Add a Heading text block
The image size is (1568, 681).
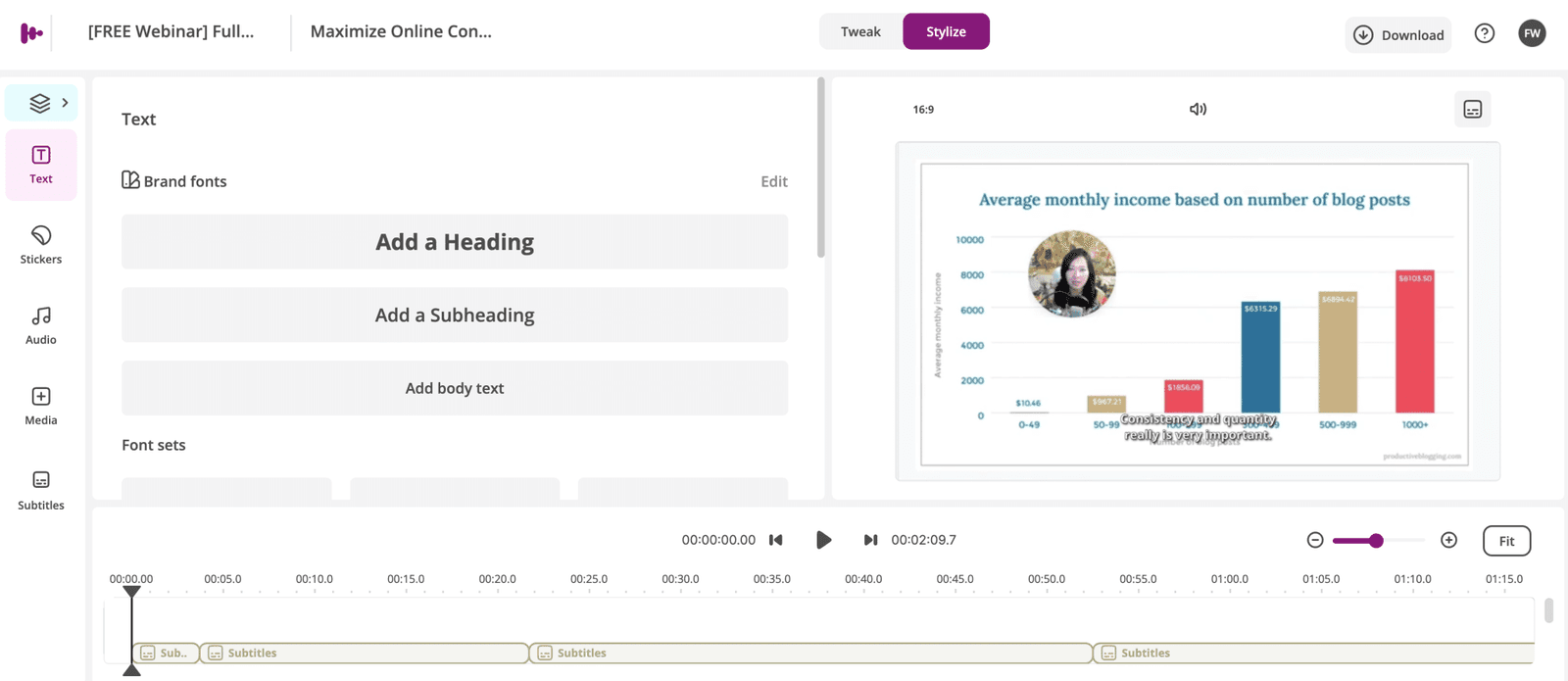pyautogui.click(x=455, y=242)
